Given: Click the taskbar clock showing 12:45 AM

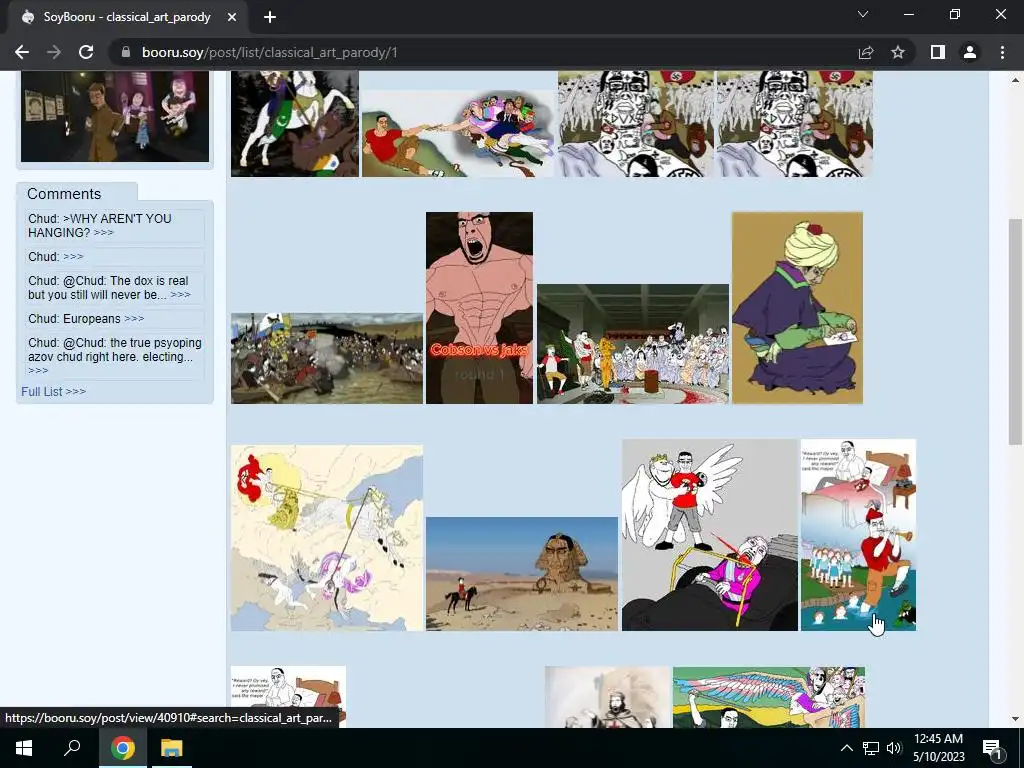Looking at the screenshot, I should coord(938,748).
